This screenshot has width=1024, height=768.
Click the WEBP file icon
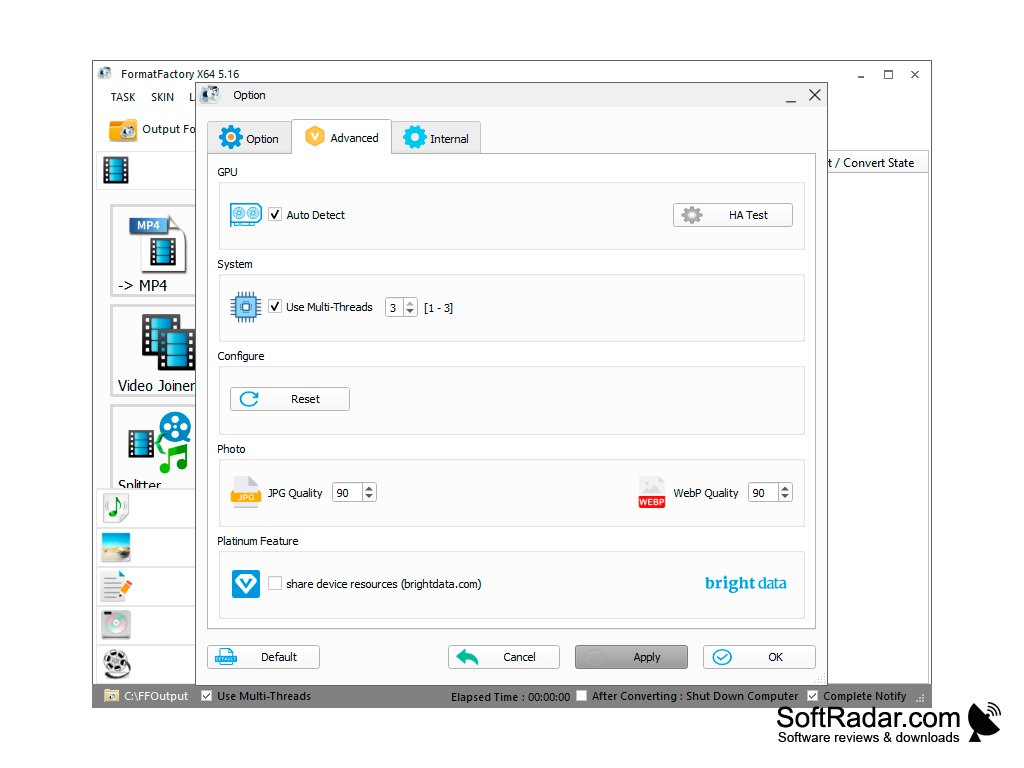click(x=652, y=492)
